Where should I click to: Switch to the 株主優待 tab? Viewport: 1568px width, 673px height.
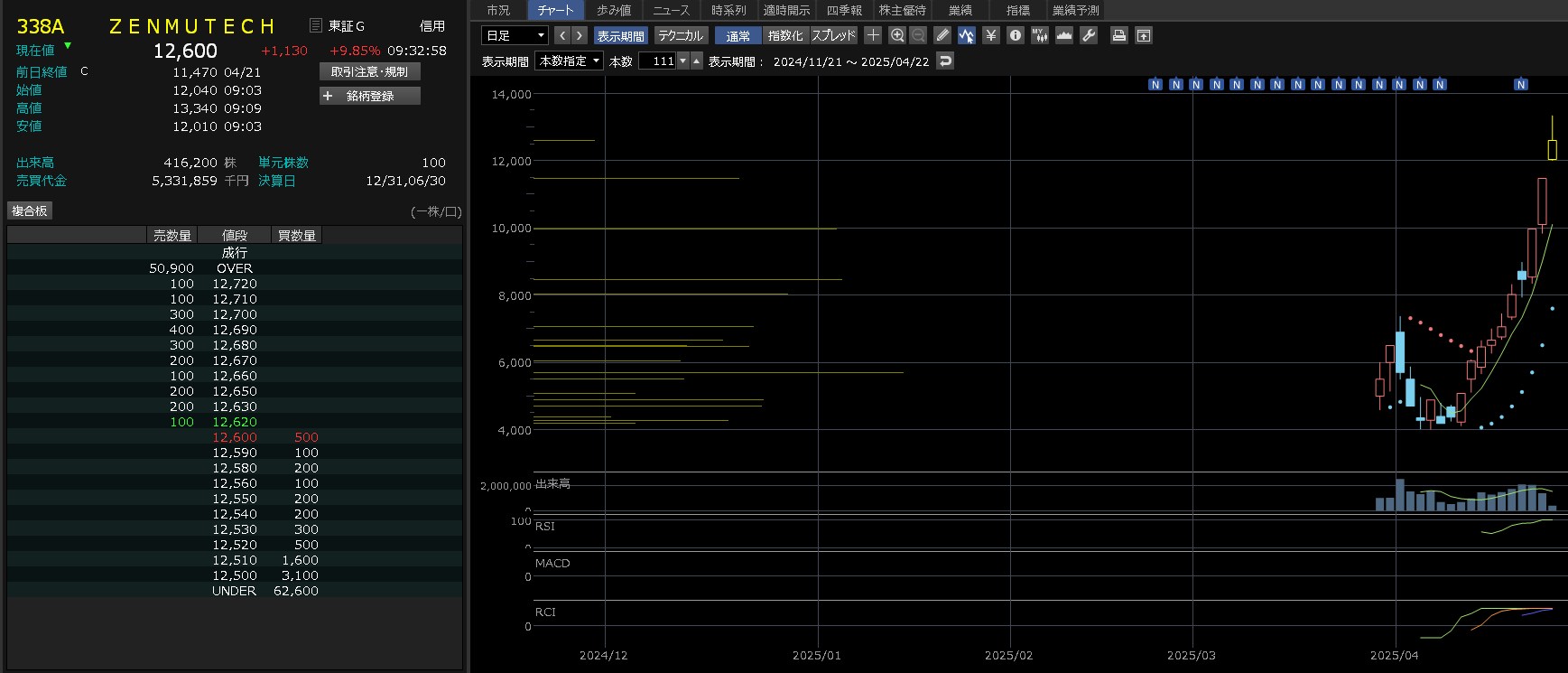(x=902, y=10)
